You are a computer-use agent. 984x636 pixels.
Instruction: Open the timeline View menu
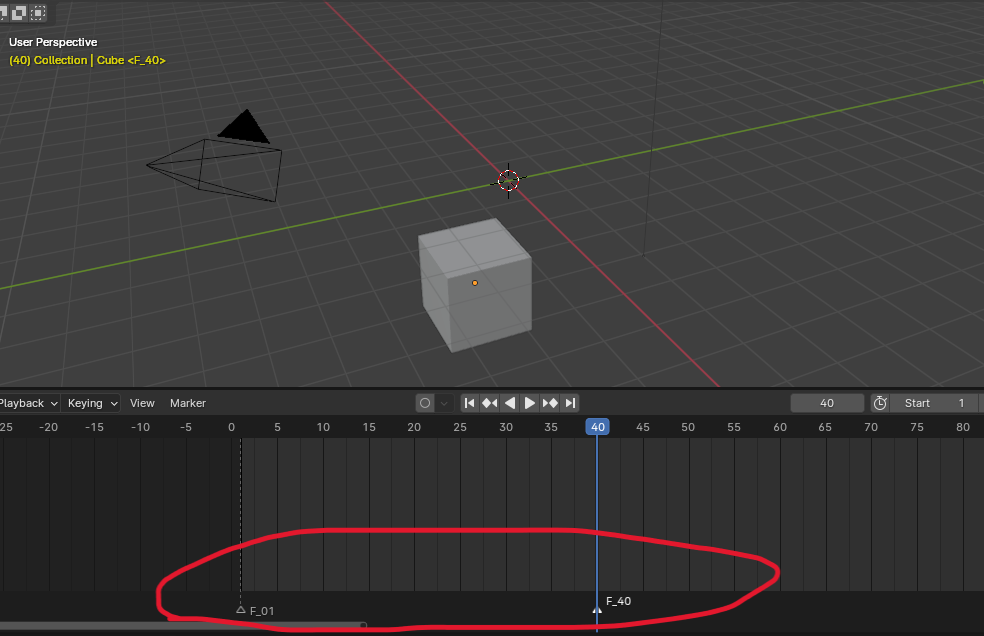(142, 403)
